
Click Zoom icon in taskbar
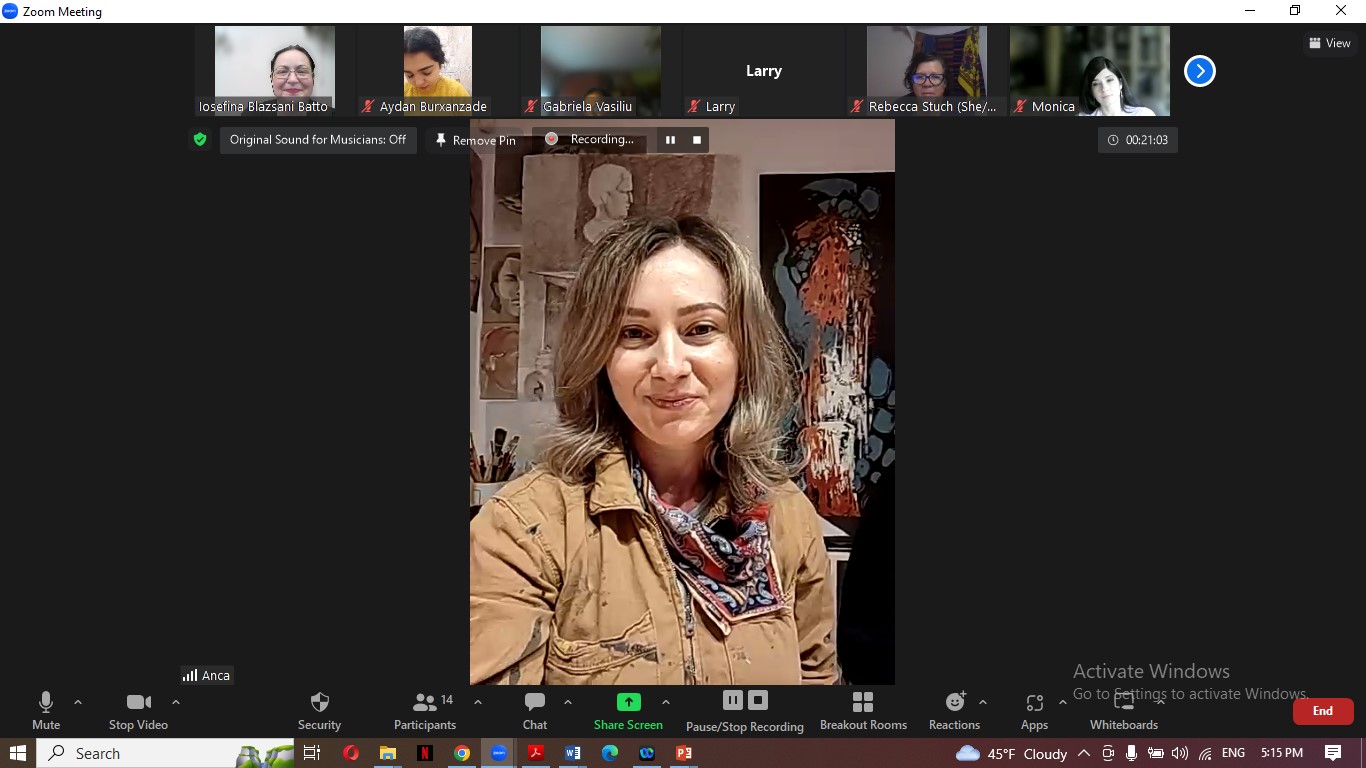point(499,753)
